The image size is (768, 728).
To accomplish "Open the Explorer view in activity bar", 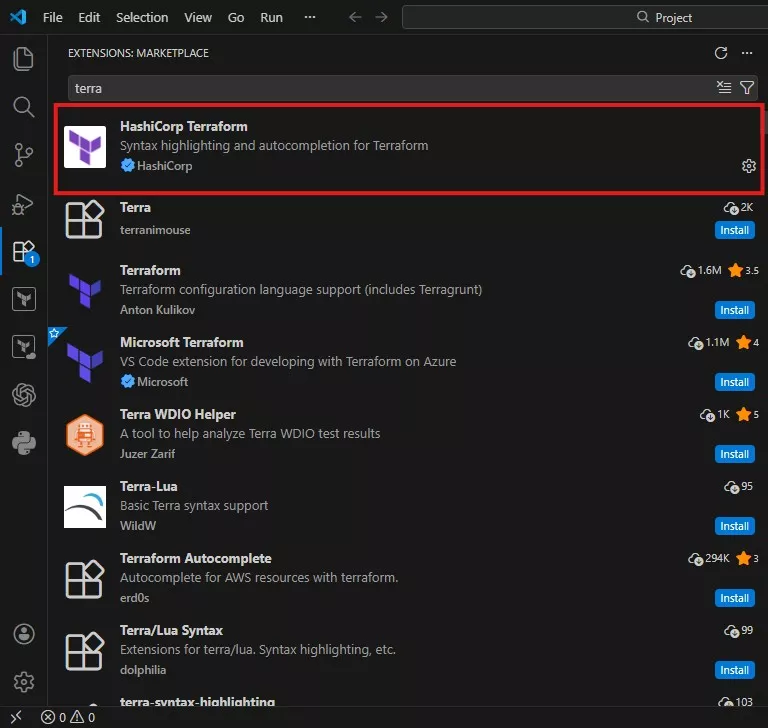I will click(x=24, y=59).
